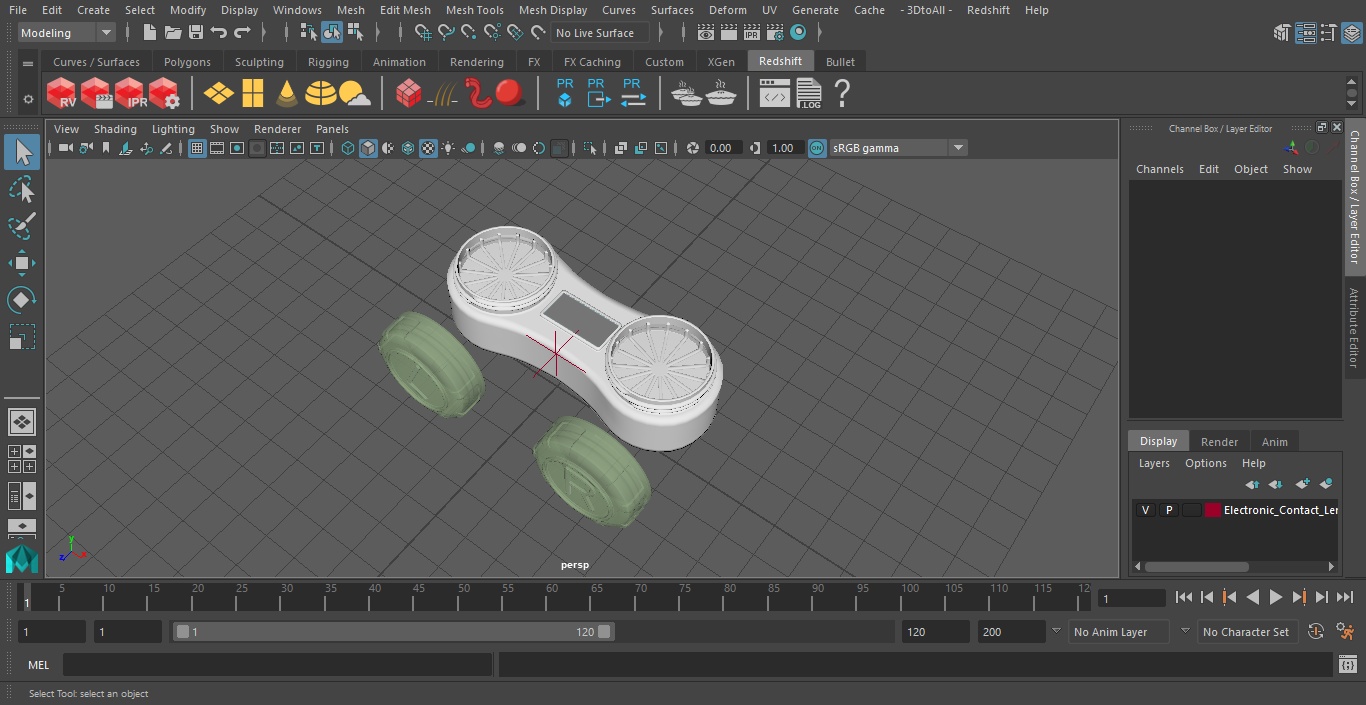Go to end of playback range
This screenshot has height=705, width=1366.
(1345, 597)
